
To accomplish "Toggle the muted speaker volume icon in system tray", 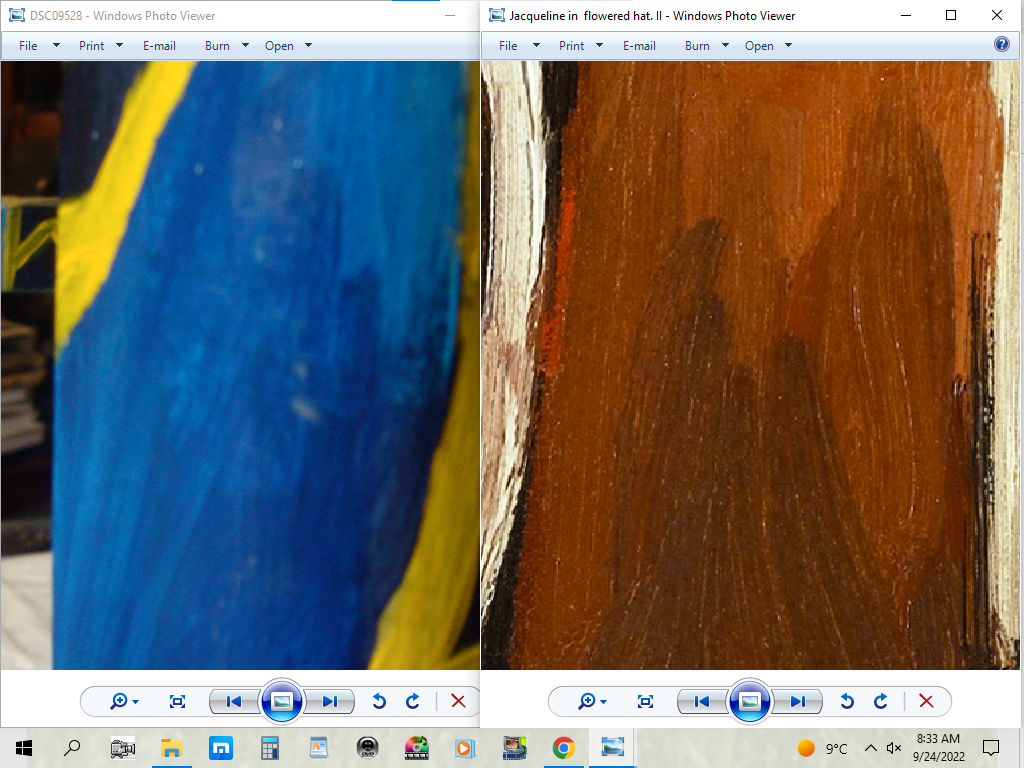I will [894, 748].
